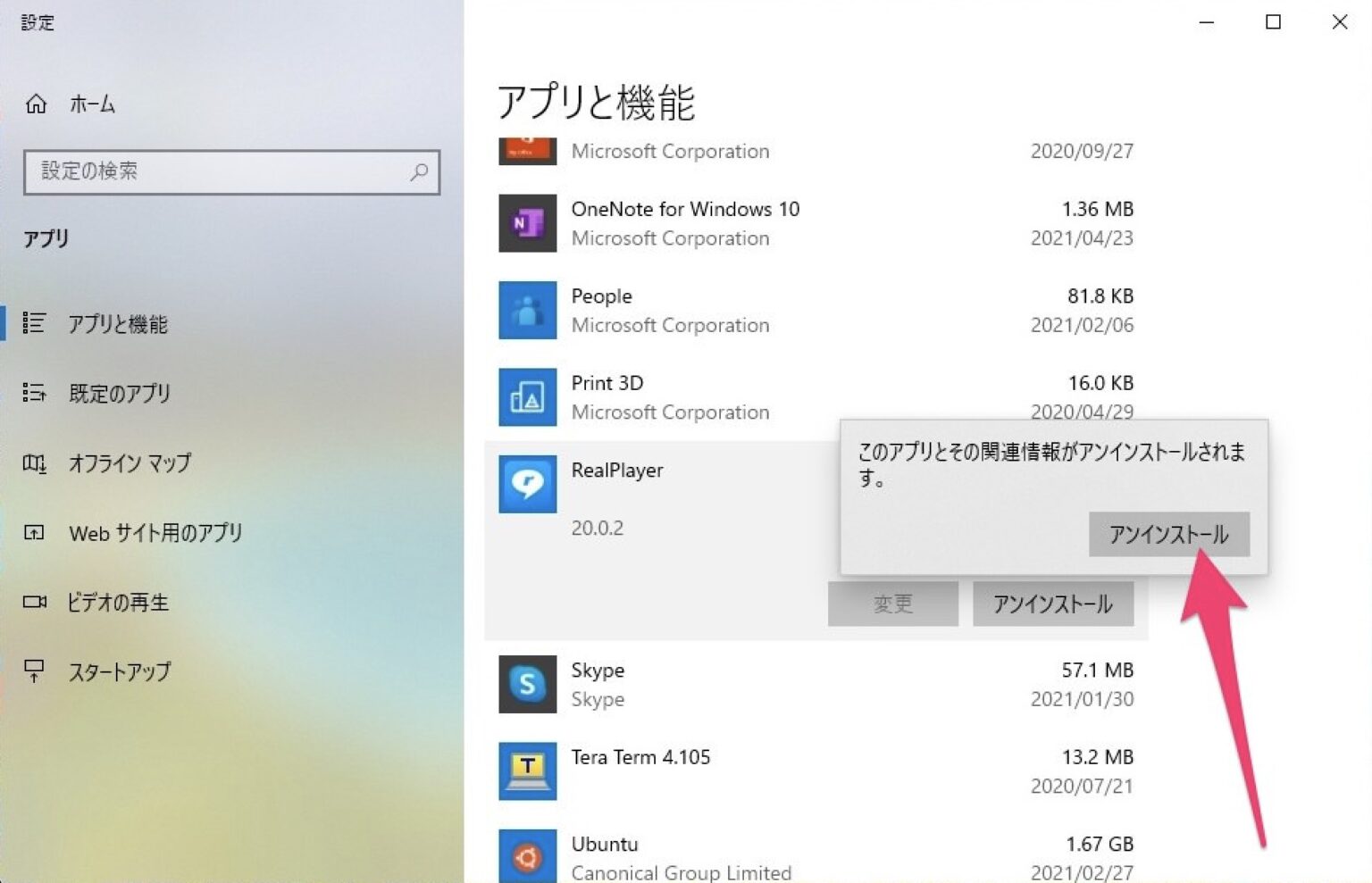
Task: Click the 2021/04/23 install date
Action: [x=1082, y=238]
